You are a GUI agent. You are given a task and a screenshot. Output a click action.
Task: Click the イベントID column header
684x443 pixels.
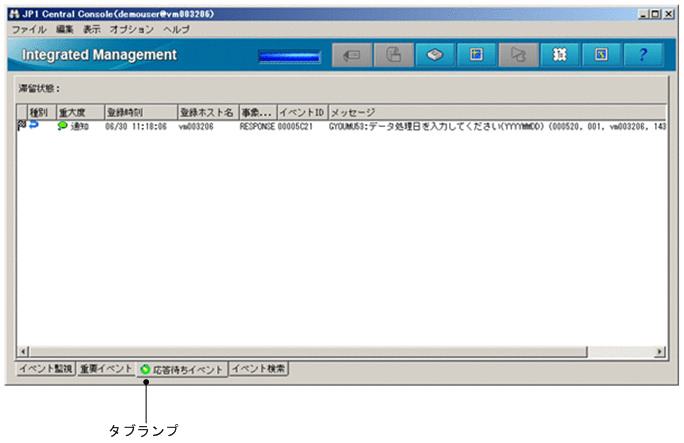302,112
